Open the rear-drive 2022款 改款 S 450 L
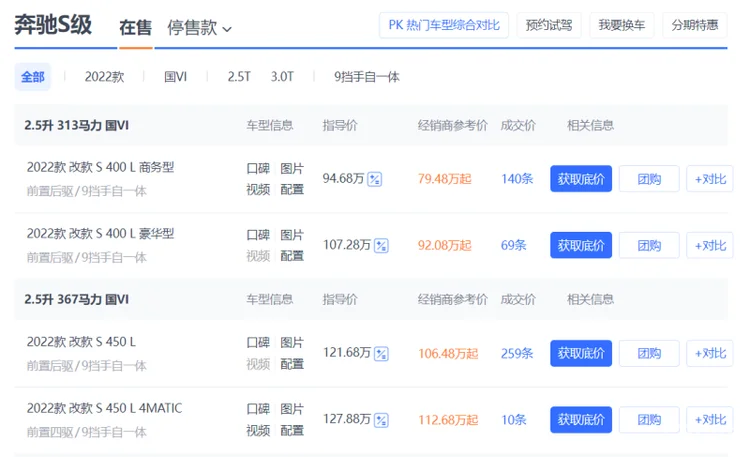The width and height of the screenshot is (750, 457). click(x=81, y=342)
